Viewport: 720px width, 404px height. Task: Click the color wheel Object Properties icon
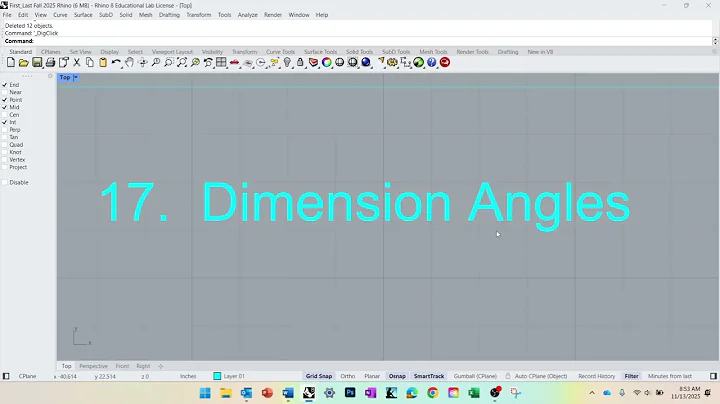[x=326, y=62]
